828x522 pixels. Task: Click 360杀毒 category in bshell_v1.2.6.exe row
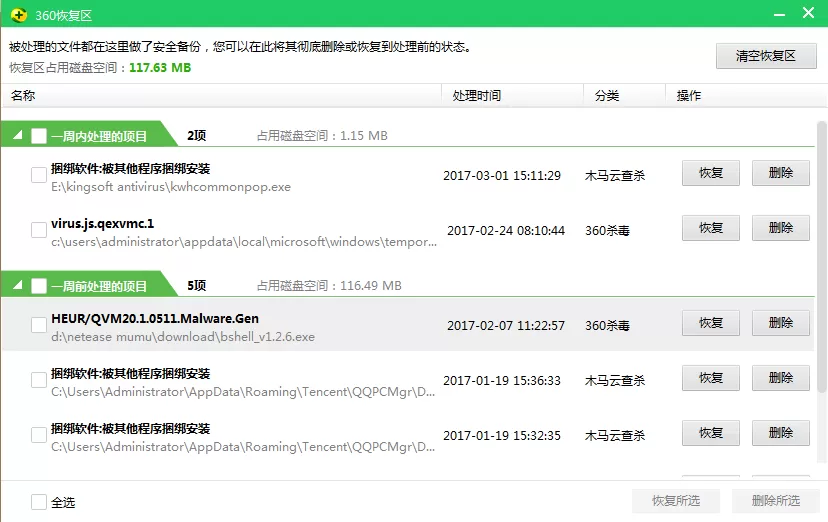pos(607,326)
